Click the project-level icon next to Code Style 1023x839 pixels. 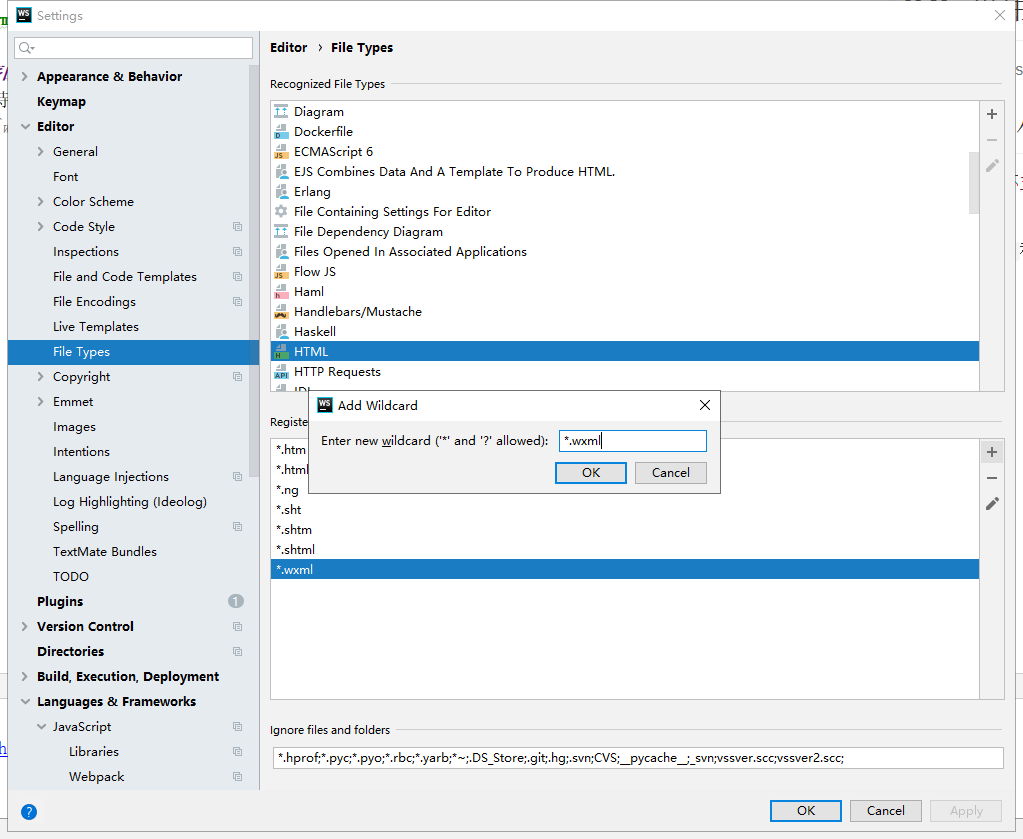(x=237, y=226)
